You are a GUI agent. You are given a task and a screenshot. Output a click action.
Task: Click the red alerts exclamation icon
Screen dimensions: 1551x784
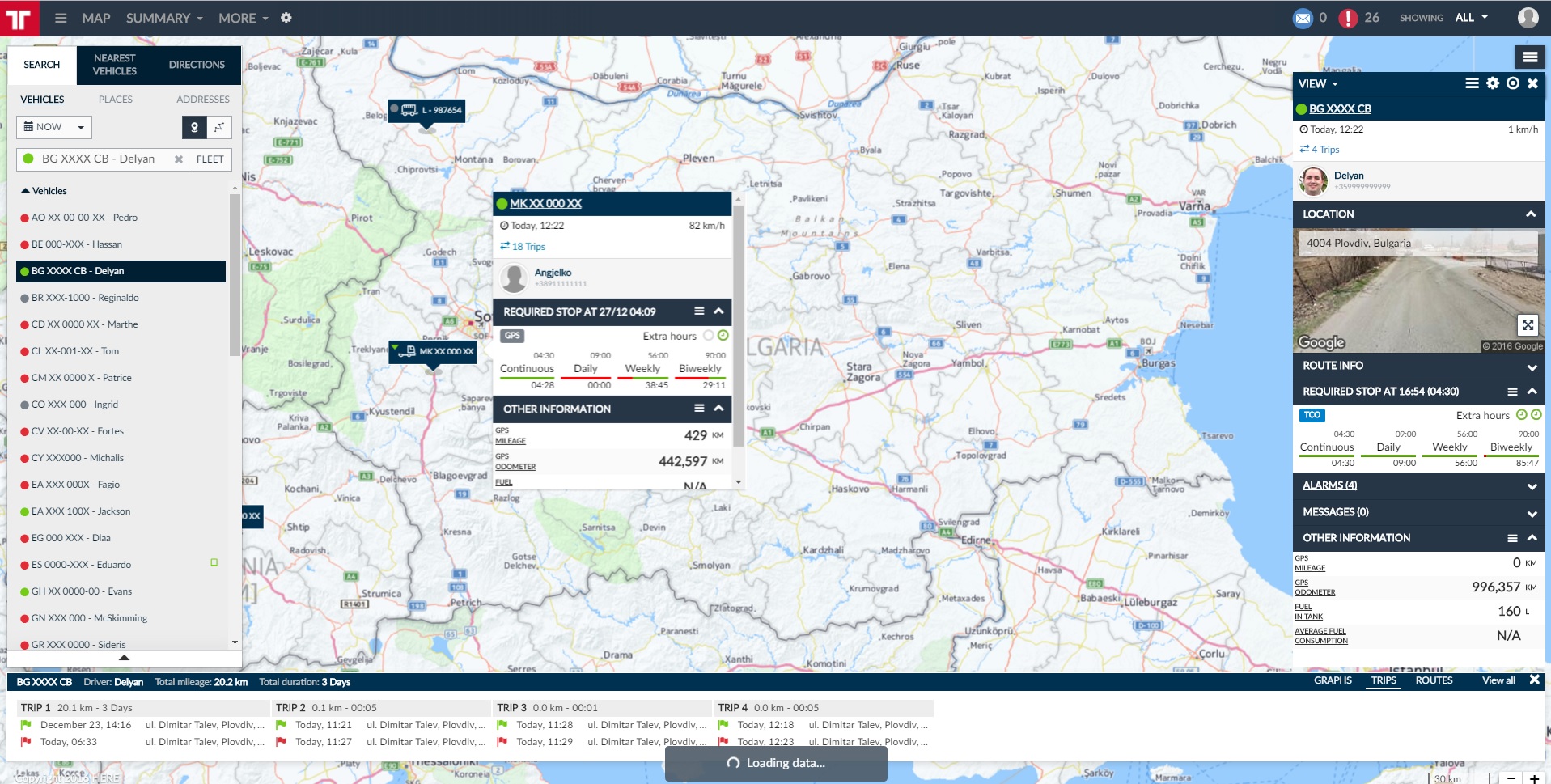[1347, 18]
